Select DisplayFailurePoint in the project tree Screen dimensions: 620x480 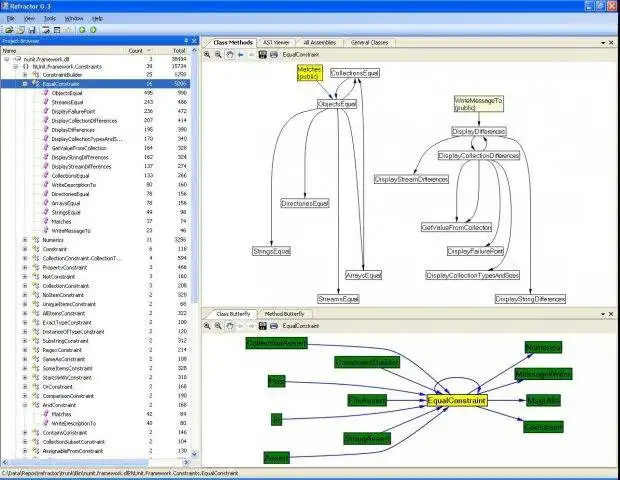(x=74, y=111)
